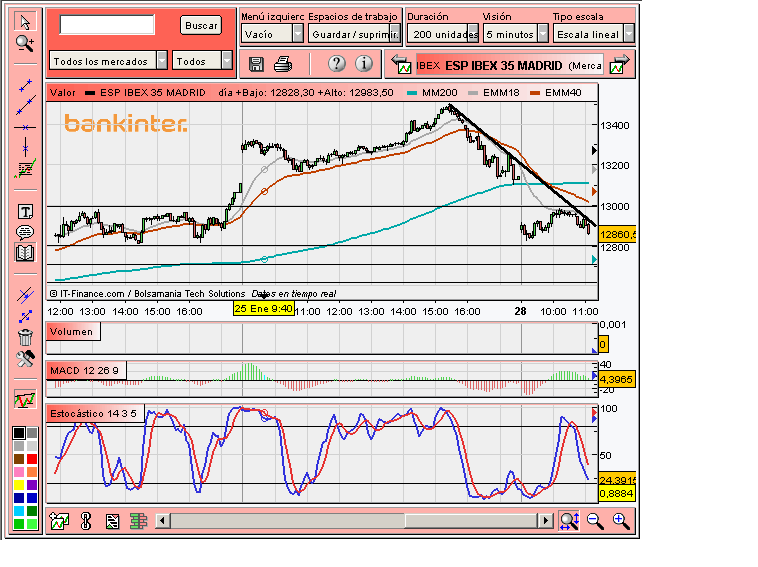Open Escala lineal scale dropdown
The height and width of the screenshot is (567, 758).
tap(628, 34)
